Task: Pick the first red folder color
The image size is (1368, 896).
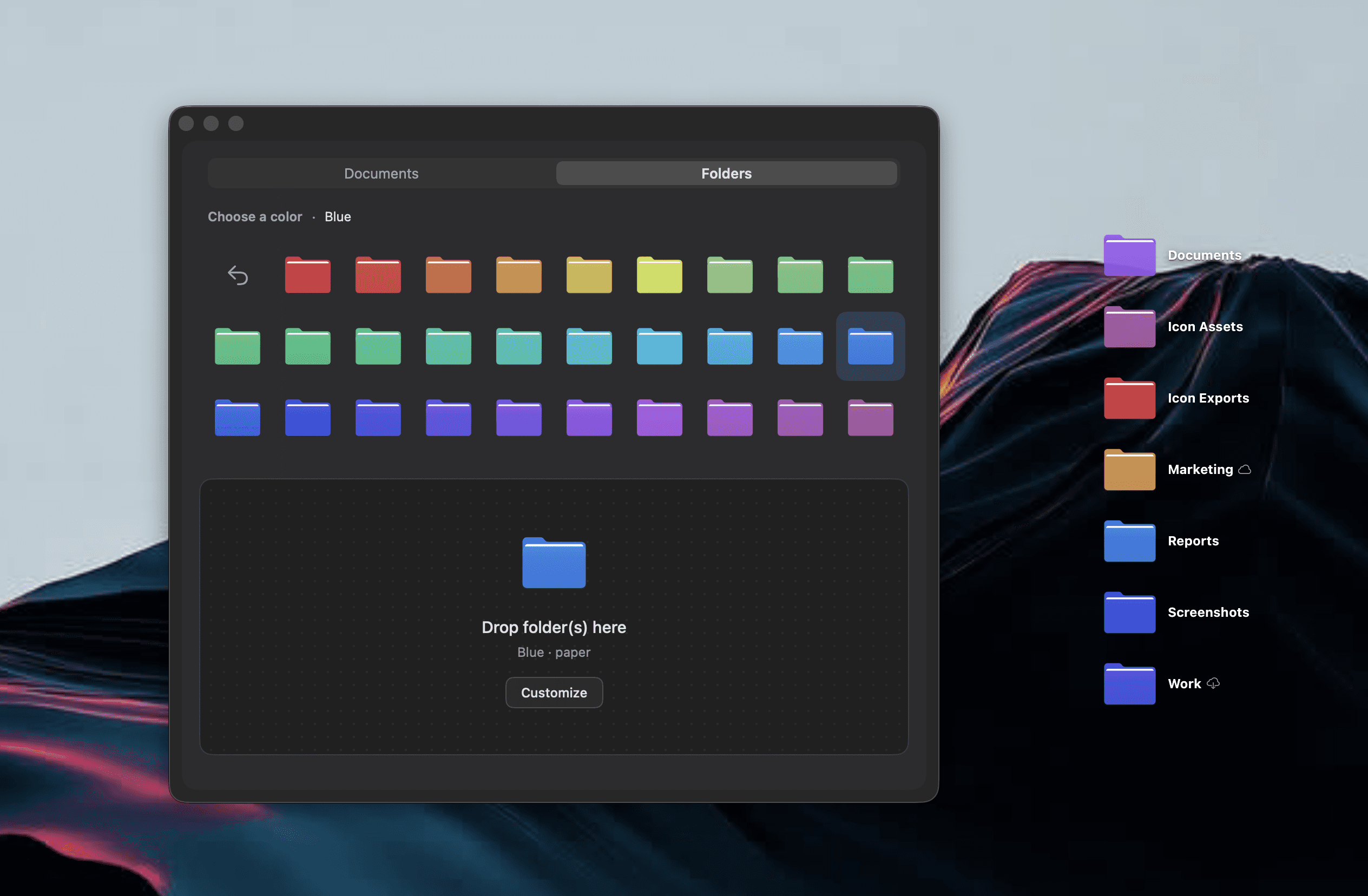Action: 307,275
